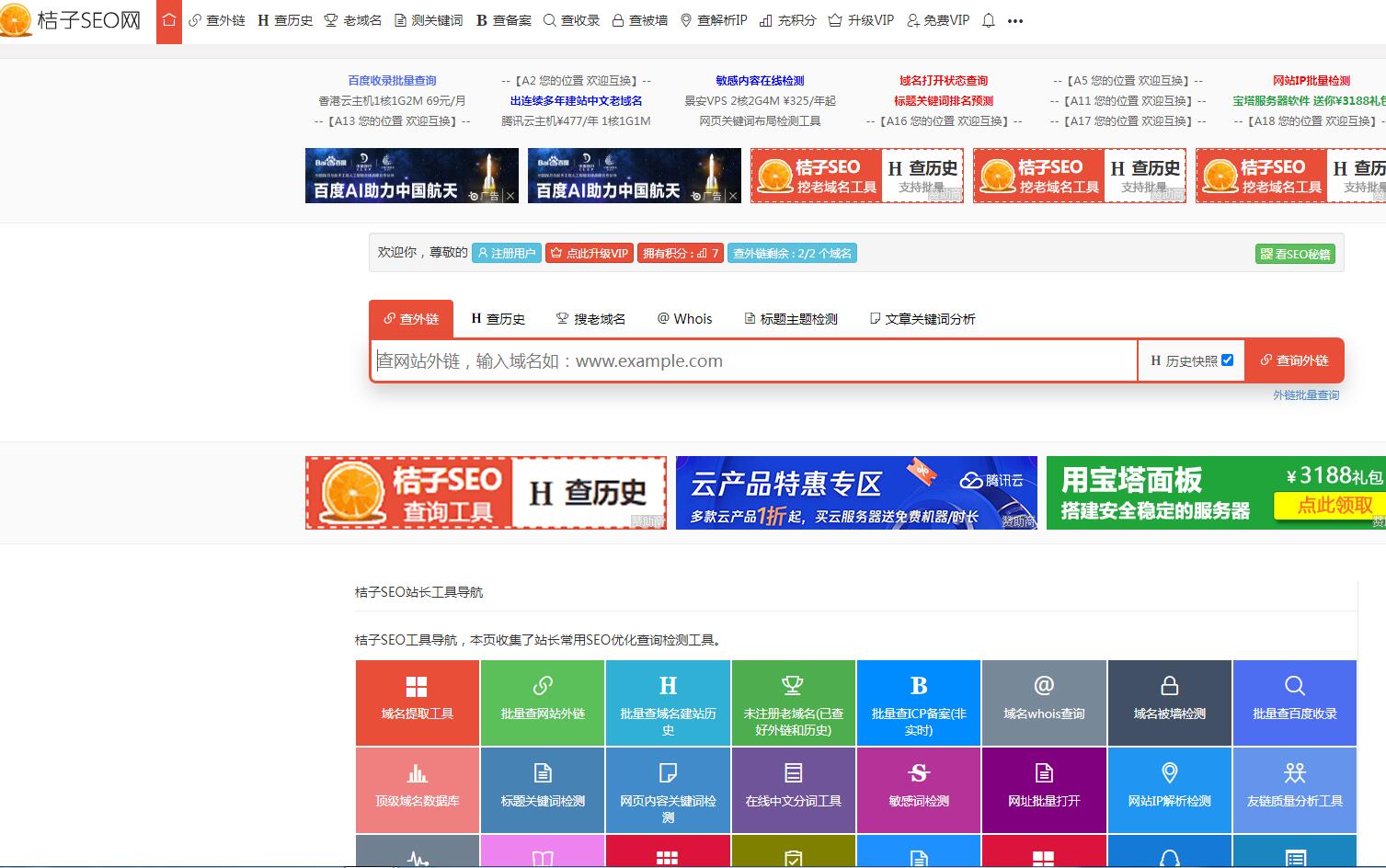Open the 外链批量查询 link

coord(1306,394)
